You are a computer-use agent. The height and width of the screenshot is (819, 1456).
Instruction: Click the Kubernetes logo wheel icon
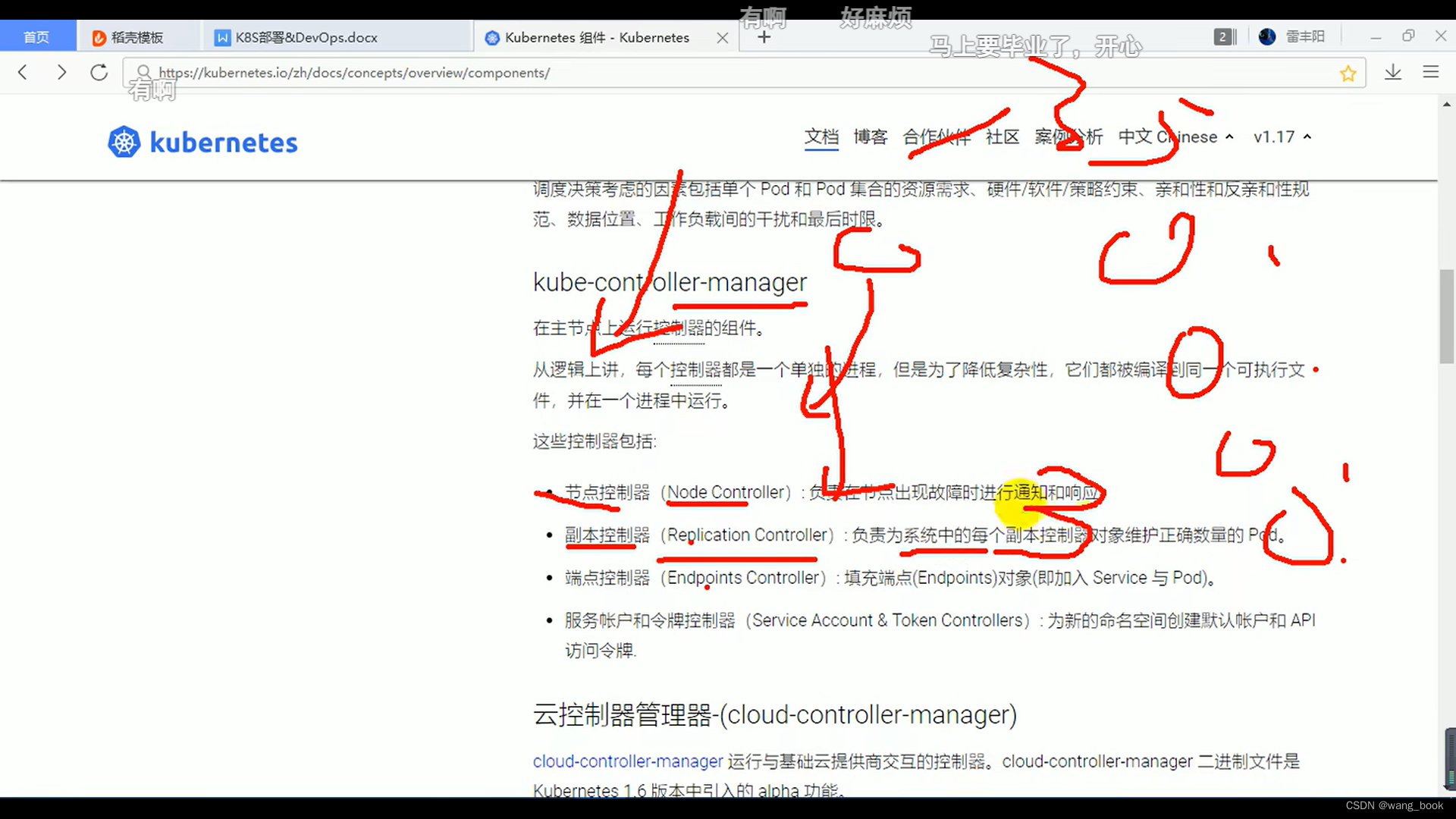[x=124, y=142]
